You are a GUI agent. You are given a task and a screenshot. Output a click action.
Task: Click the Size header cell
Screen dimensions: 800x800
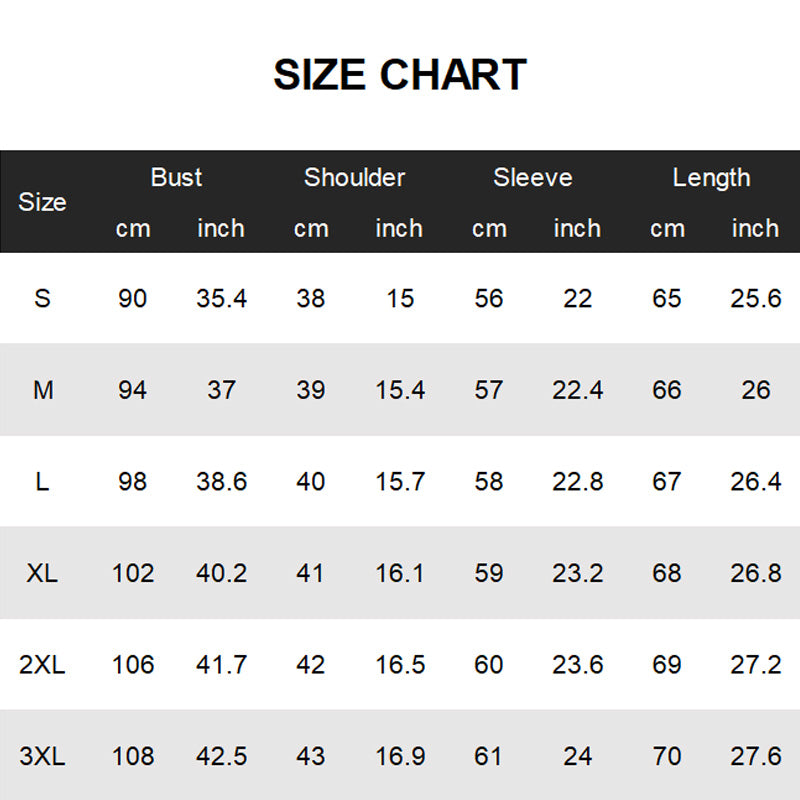(x=42, y=202)
